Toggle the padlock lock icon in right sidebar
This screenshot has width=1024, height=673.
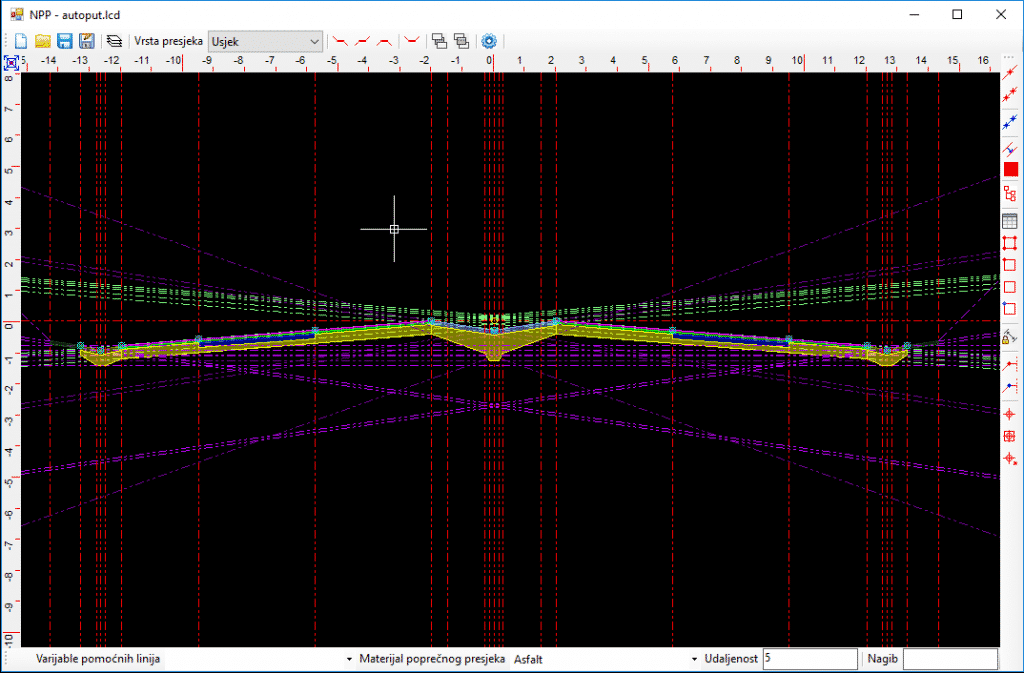point(1010,339)
